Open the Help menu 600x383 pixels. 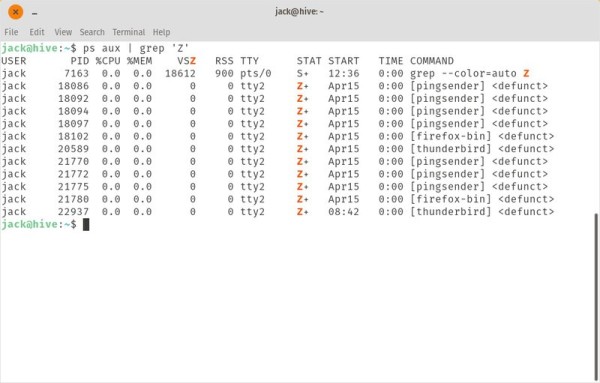[161, 32]
